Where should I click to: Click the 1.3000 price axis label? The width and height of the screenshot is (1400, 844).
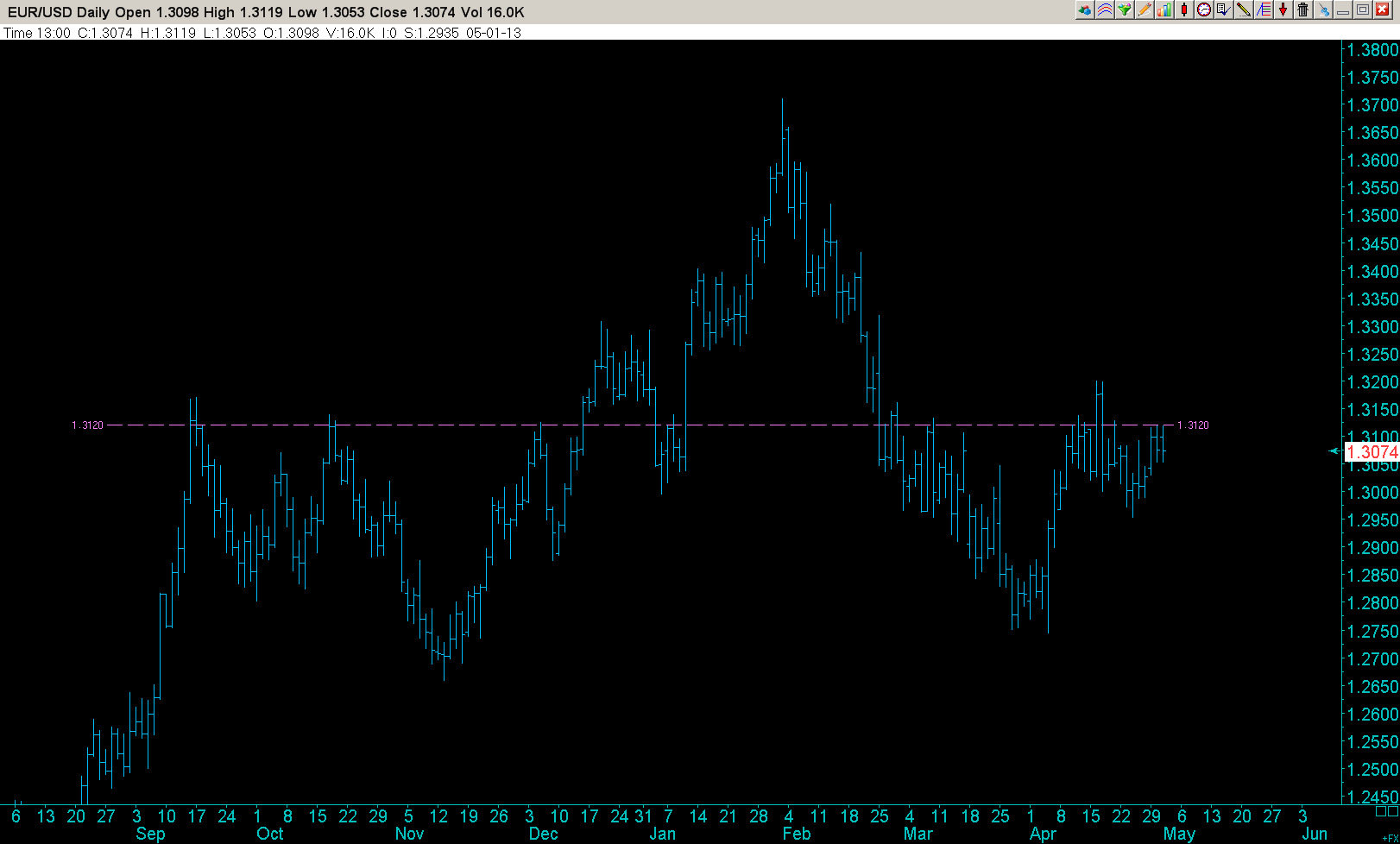tap(1372, 493)
